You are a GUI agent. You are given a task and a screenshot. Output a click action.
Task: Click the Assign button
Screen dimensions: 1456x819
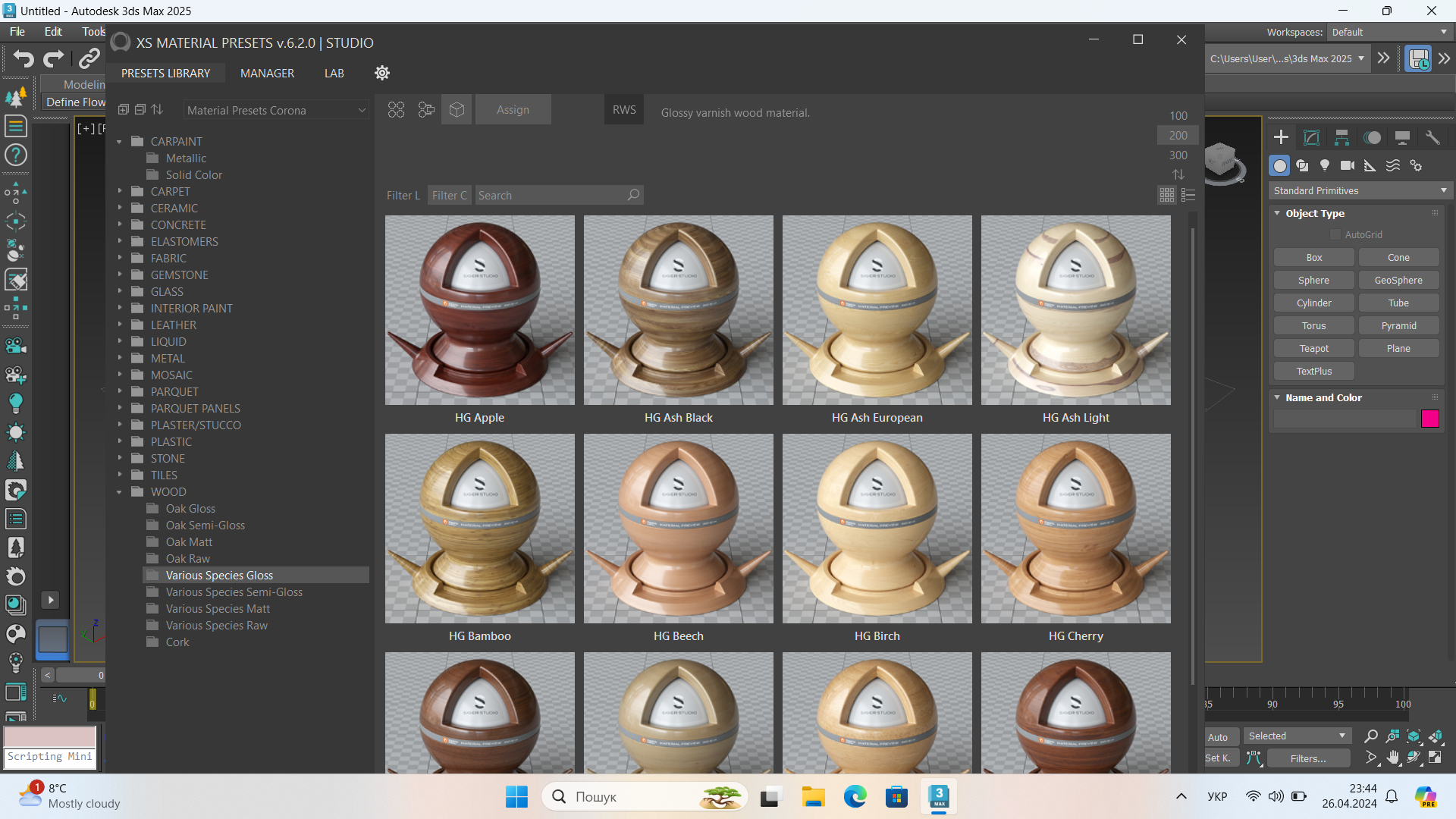coord(513,110)
